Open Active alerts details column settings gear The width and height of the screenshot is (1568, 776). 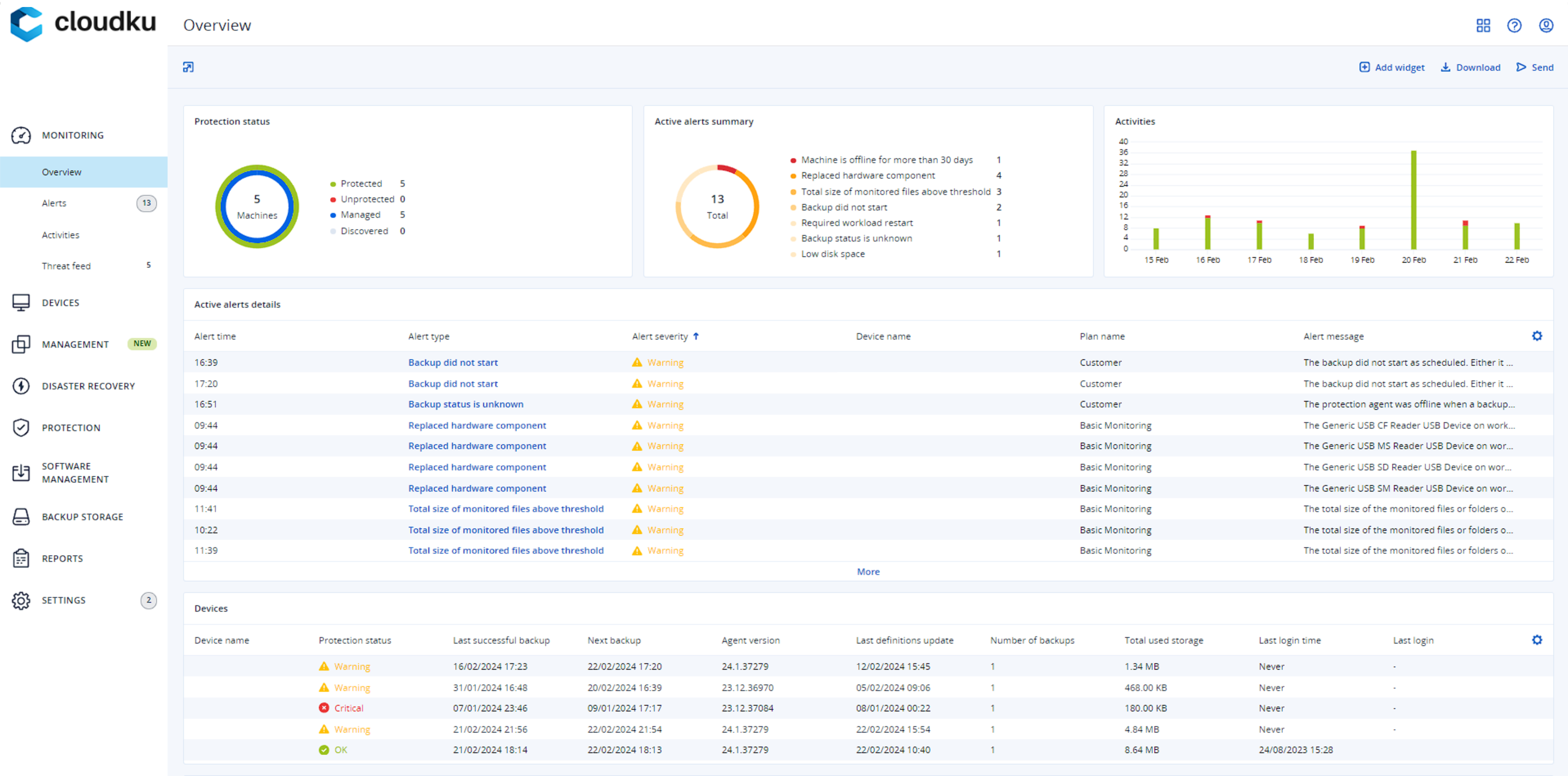(x=1536, y=336)
